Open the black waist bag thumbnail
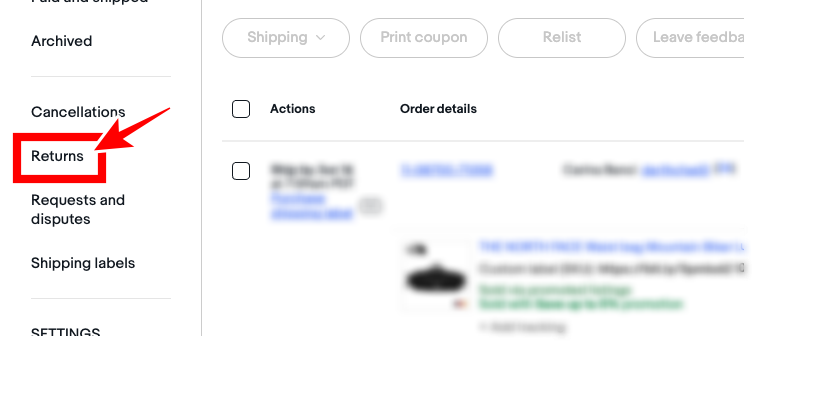 pyautogui.click(x=436, y=276)
